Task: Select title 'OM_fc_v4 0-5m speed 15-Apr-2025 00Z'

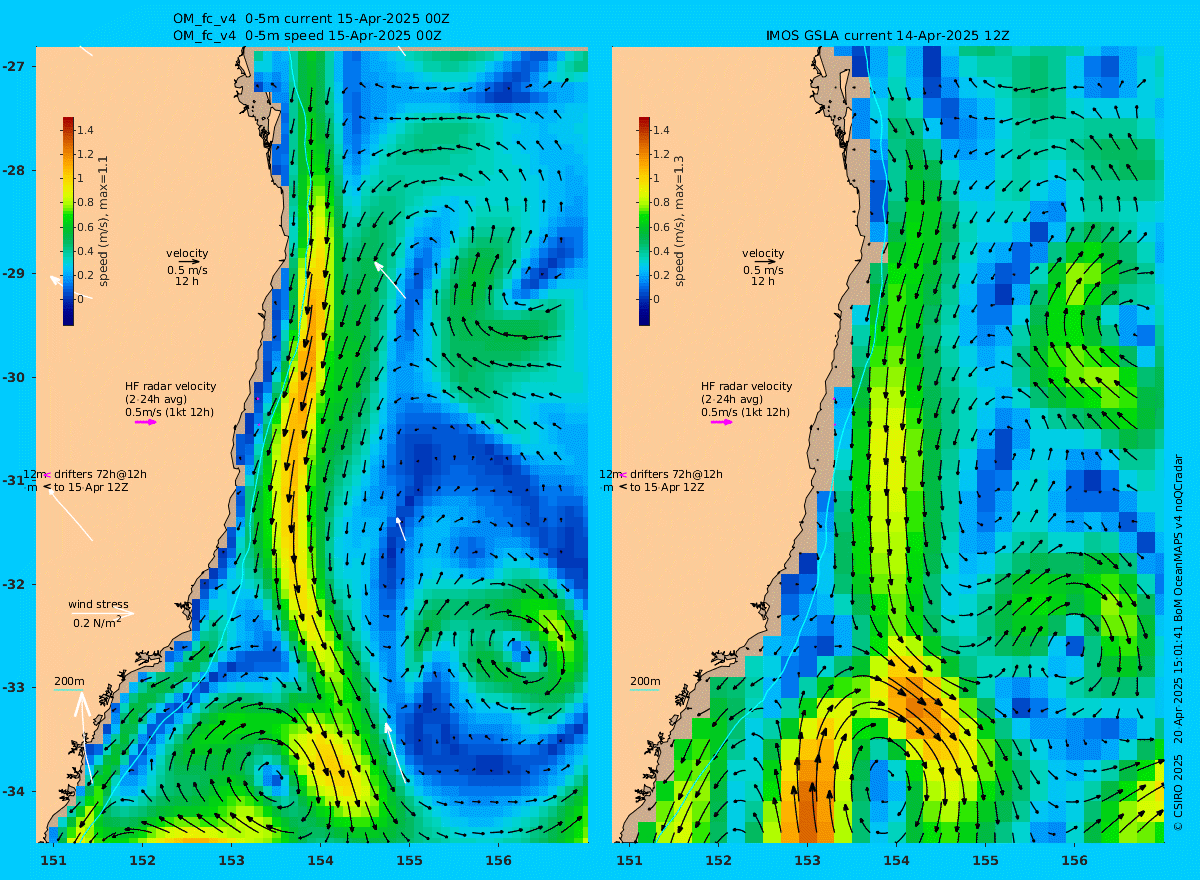Action: pyautogui.click(x=307, y=36)
